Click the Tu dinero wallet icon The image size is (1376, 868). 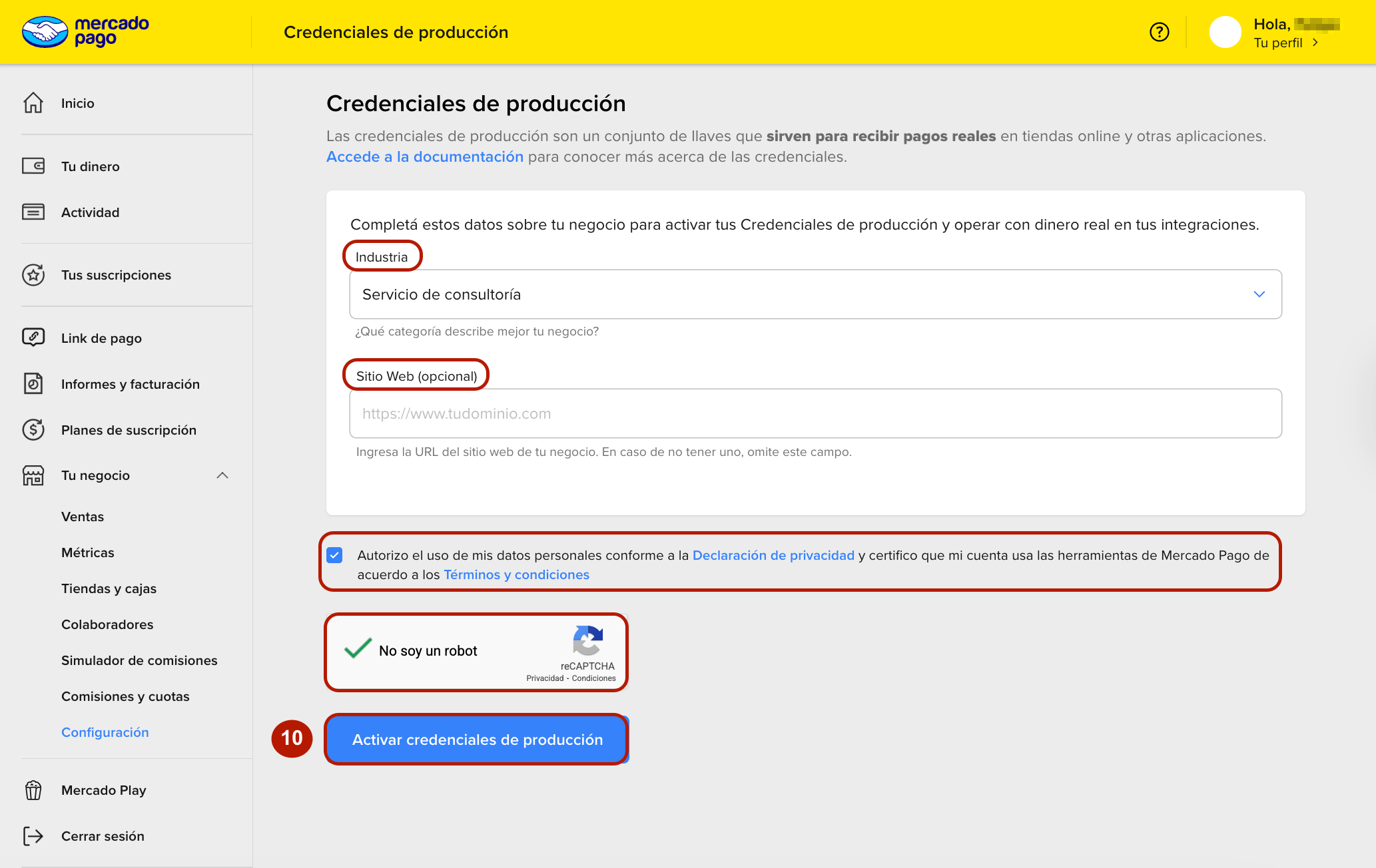tap(33, 166)
